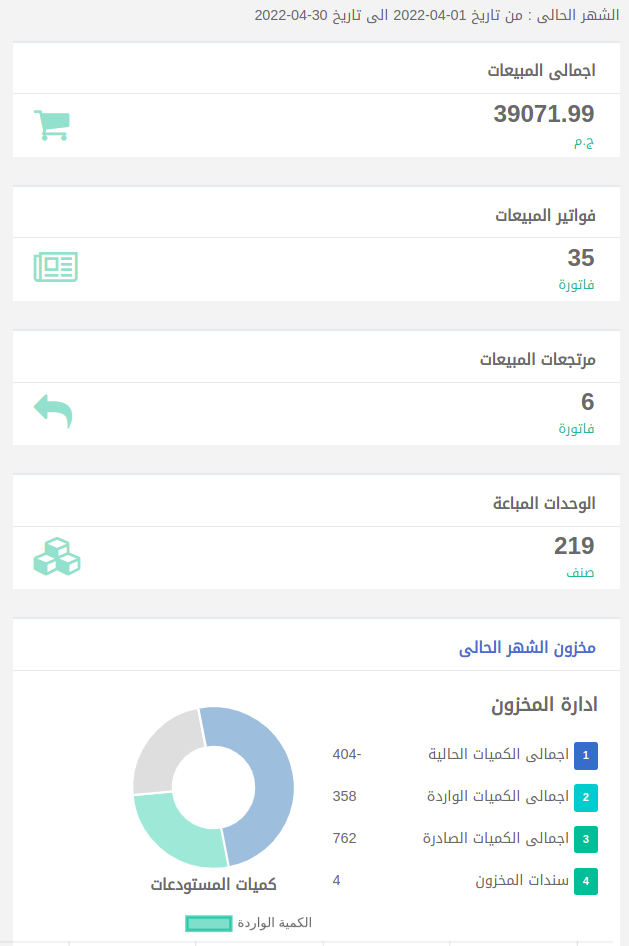Click numbered badge 4 for stock vouchers
629x946 pixels.
[586, 881]
